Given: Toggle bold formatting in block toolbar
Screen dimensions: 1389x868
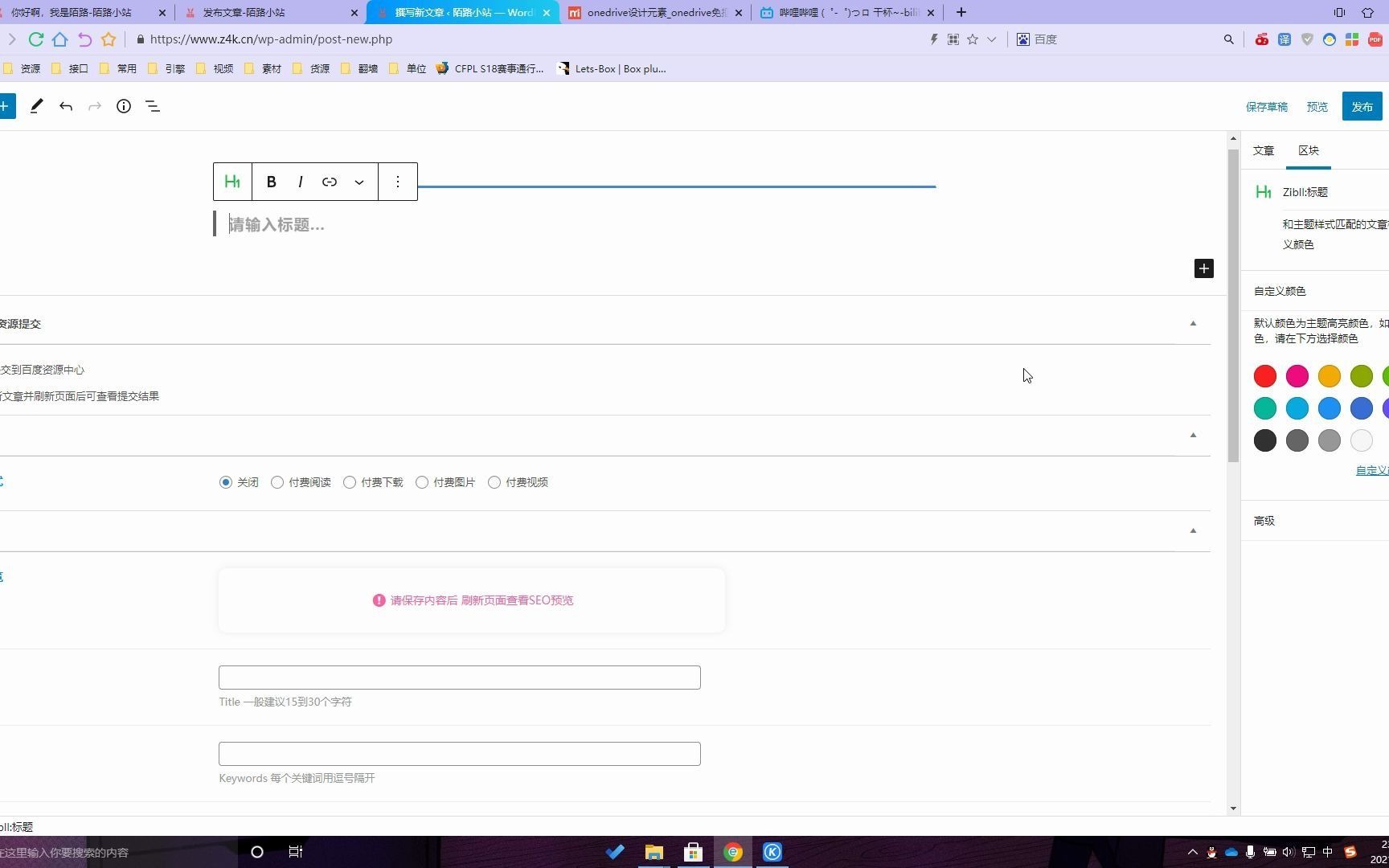Looking at the screenshot, I should click(x=272, y=182).
